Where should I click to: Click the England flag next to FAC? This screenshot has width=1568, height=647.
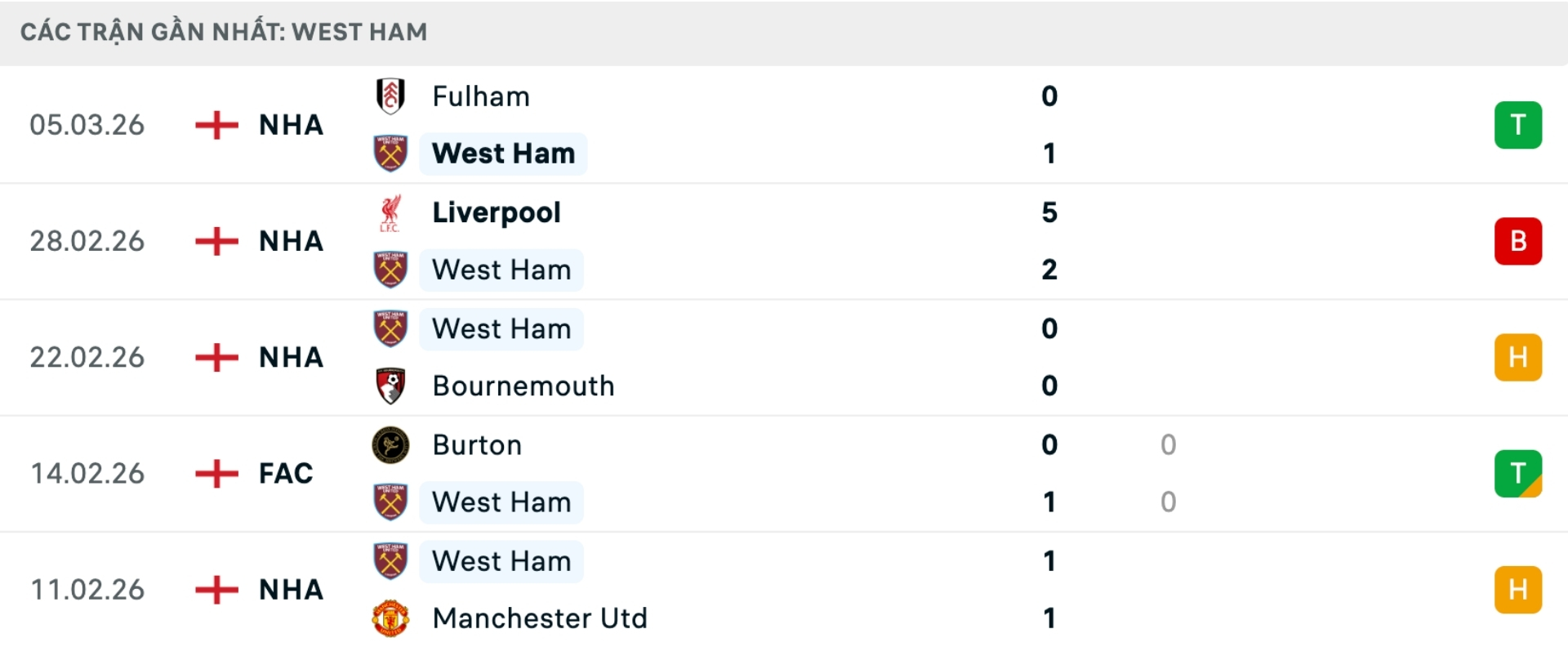(x=216, y=474)
